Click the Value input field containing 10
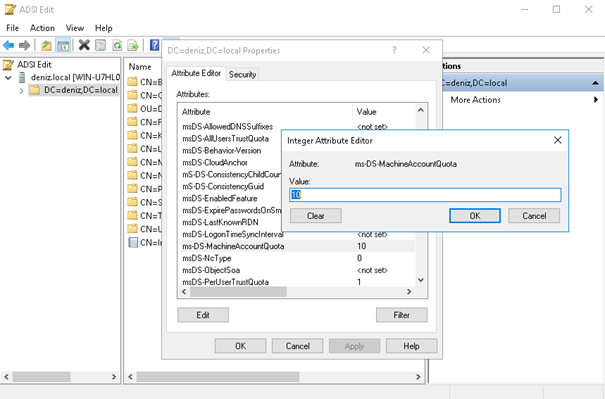Screen dimensions: 605x399 [x=425, y=195]
